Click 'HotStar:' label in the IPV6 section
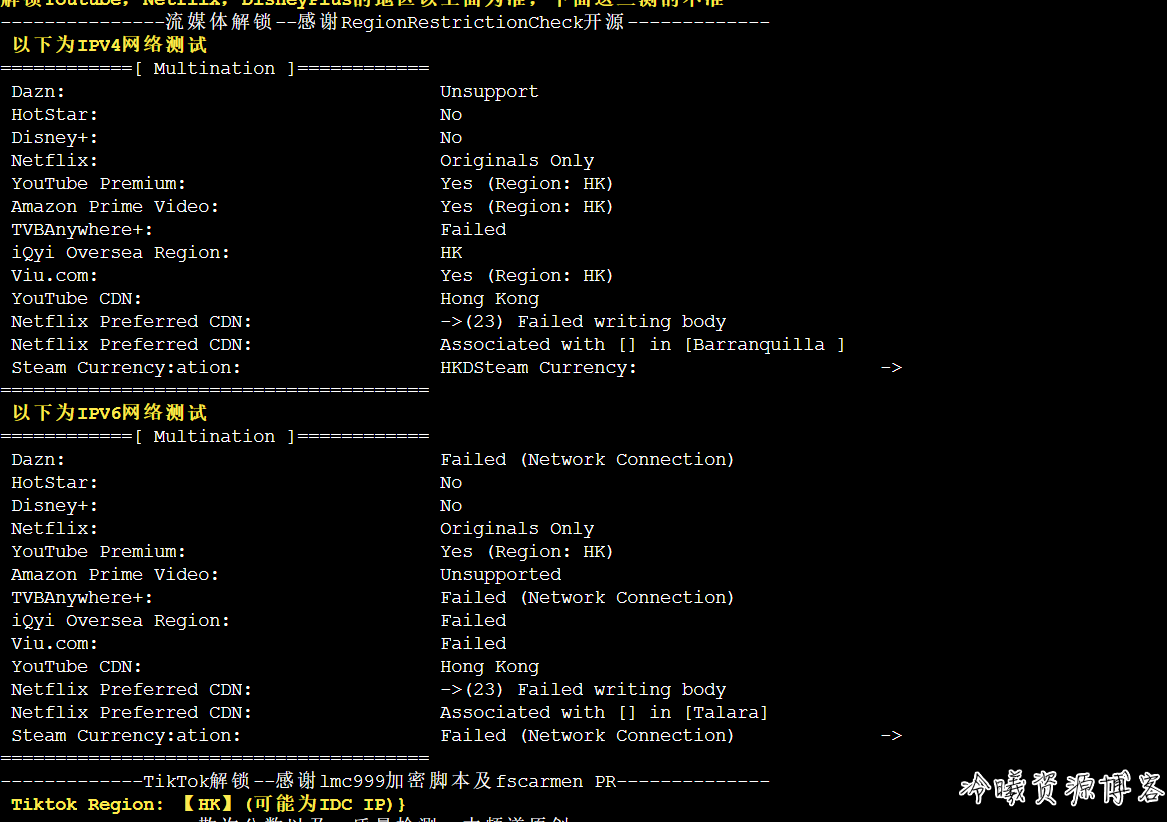Screen dimensions: 1167x822 54,483
